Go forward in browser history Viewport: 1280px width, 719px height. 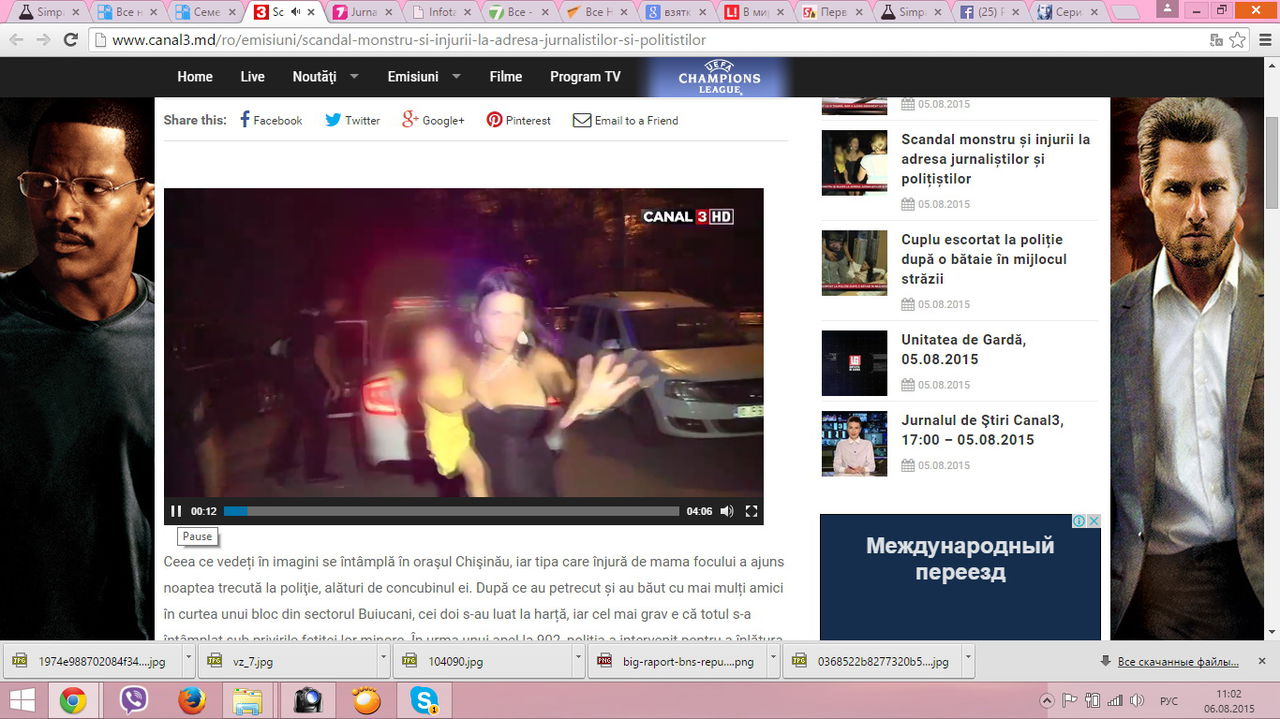pos(43,40)
